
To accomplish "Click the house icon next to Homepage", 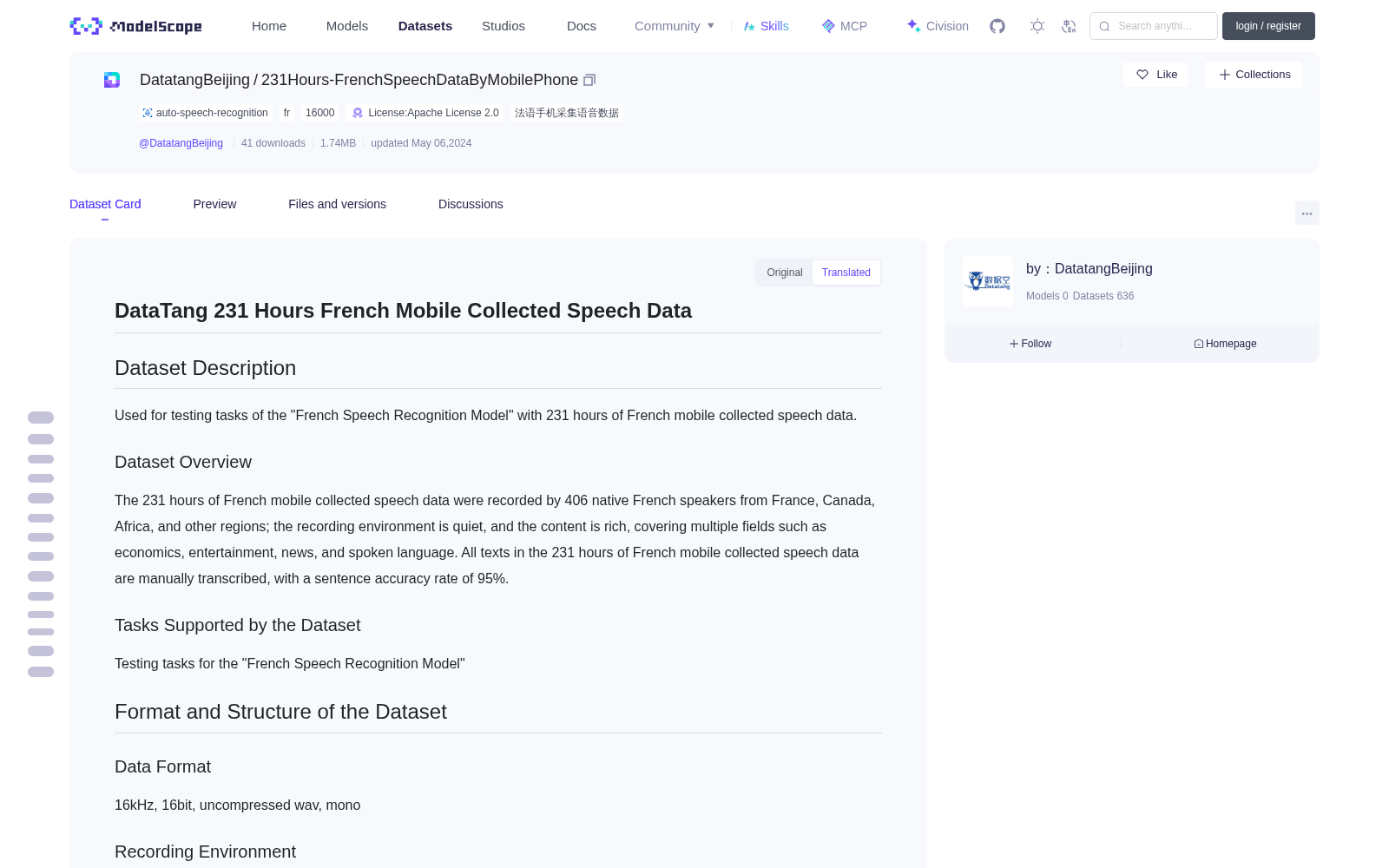I will (1199, 344).
